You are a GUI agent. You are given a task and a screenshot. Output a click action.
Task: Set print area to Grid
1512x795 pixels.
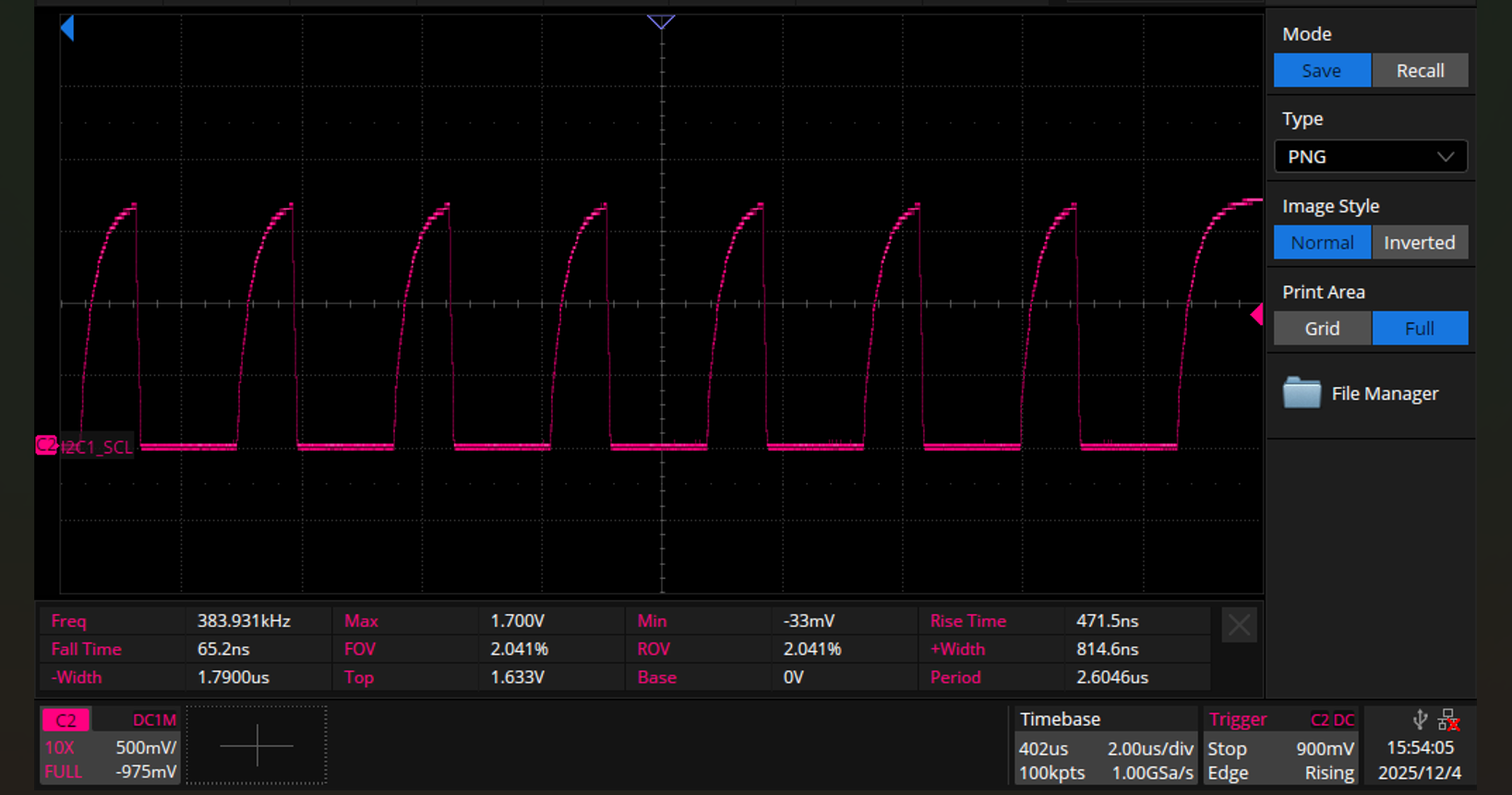tap(1322, 329)
